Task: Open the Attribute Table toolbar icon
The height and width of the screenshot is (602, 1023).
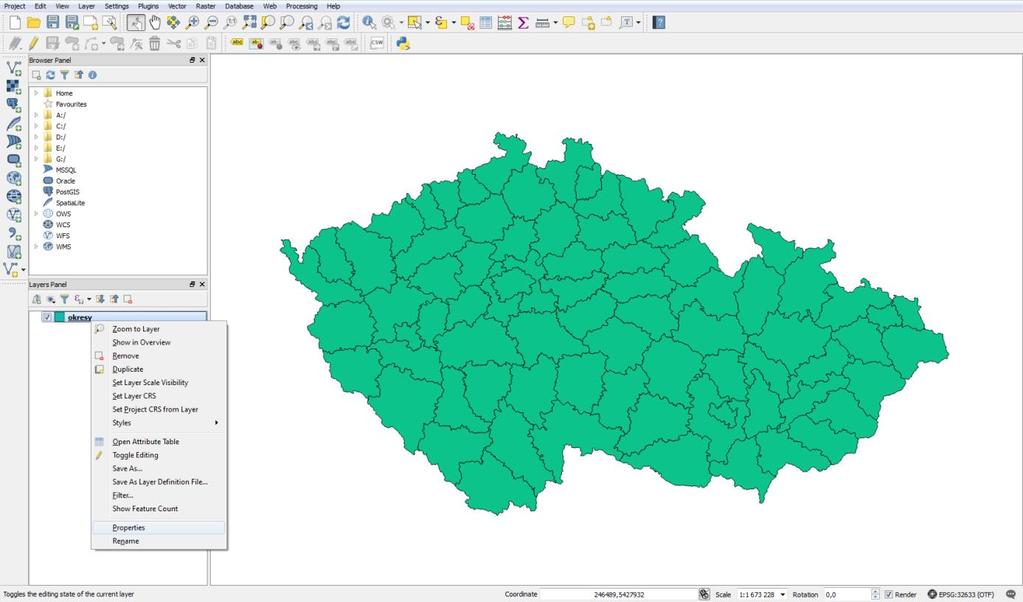Action: (485, 23)
